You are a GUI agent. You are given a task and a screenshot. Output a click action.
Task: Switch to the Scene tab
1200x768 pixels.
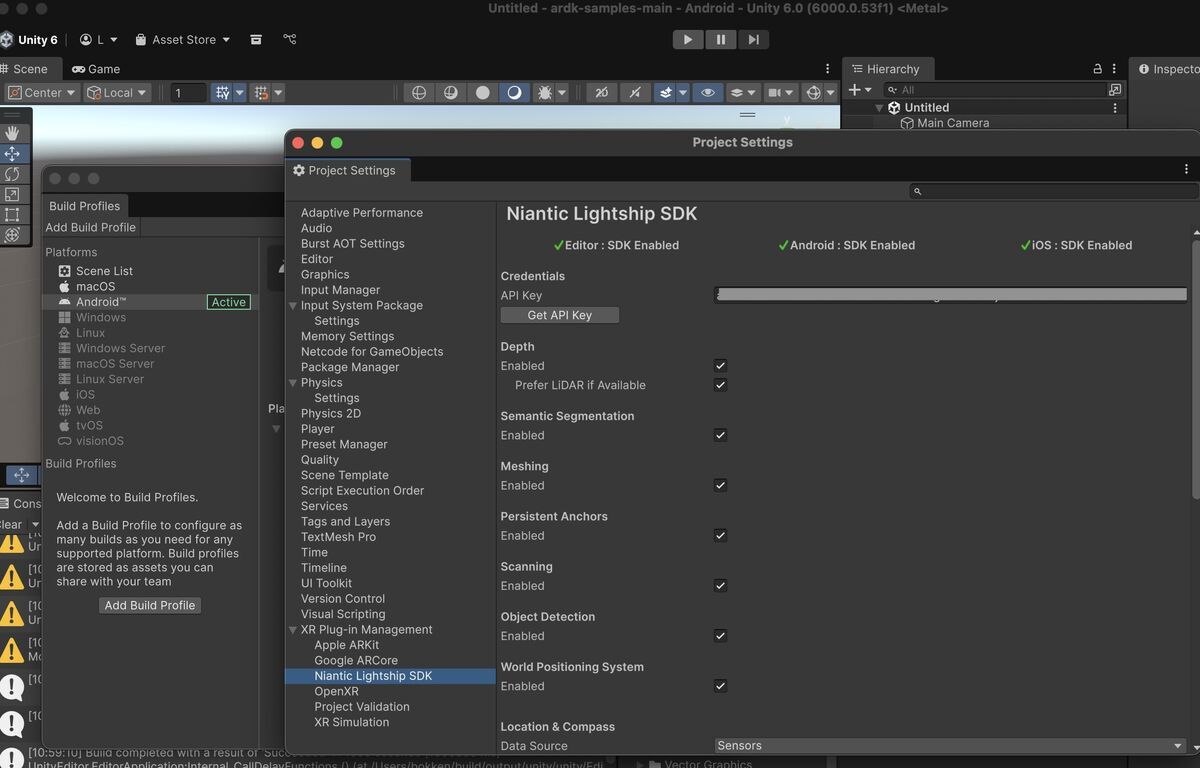[30, 69]
